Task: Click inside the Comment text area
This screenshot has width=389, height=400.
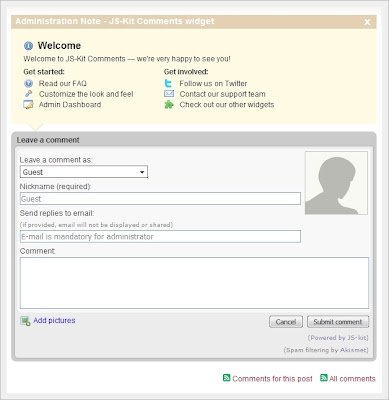Action: [194, 283]
